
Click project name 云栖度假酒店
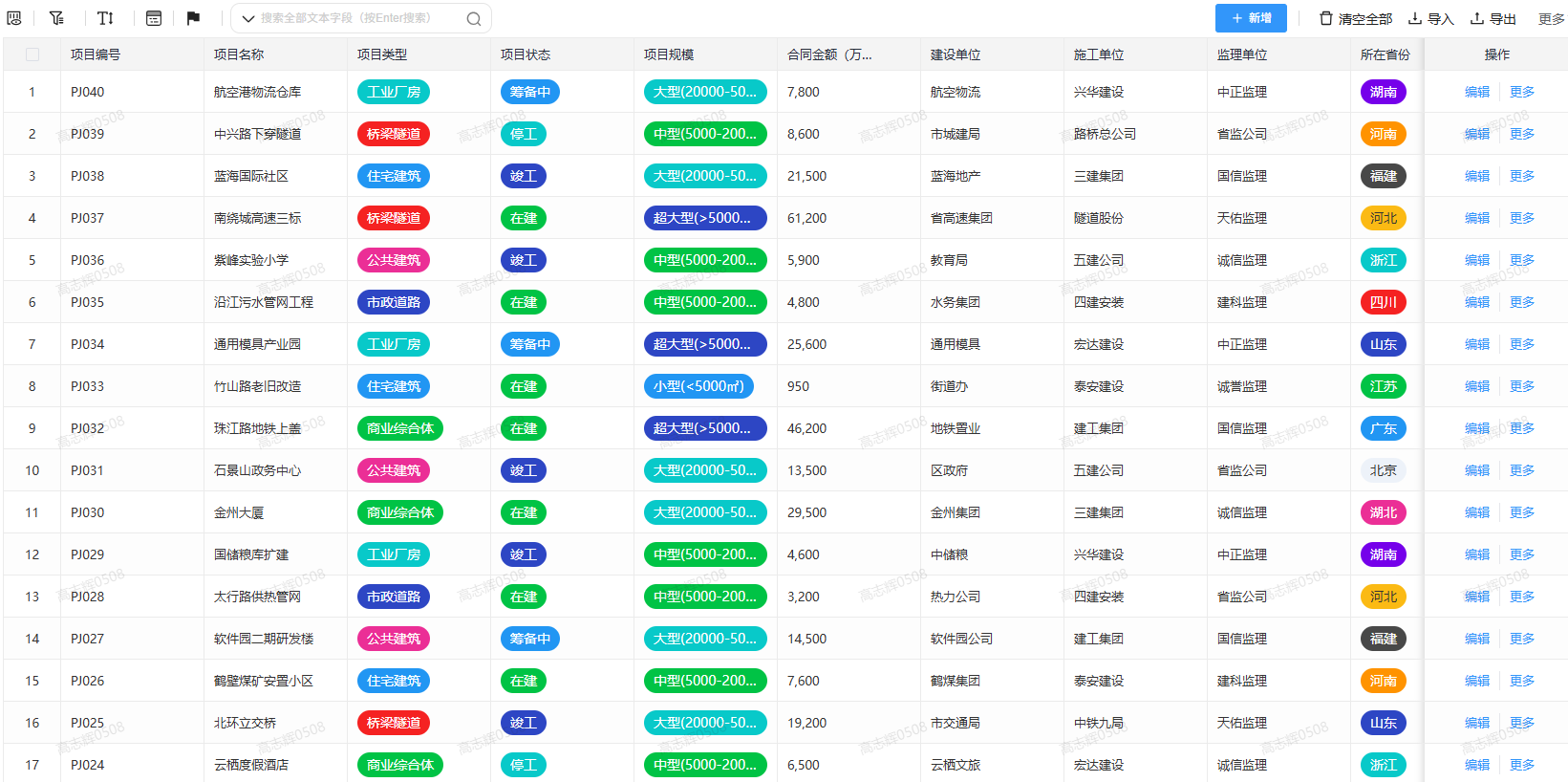pos(251,765)
